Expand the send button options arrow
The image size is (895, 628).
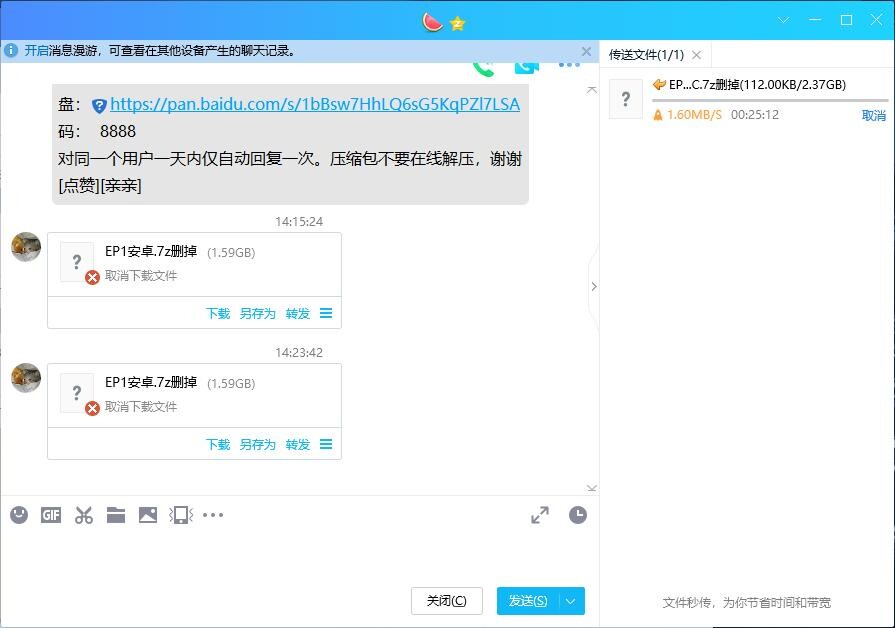(x=571, y=601)
